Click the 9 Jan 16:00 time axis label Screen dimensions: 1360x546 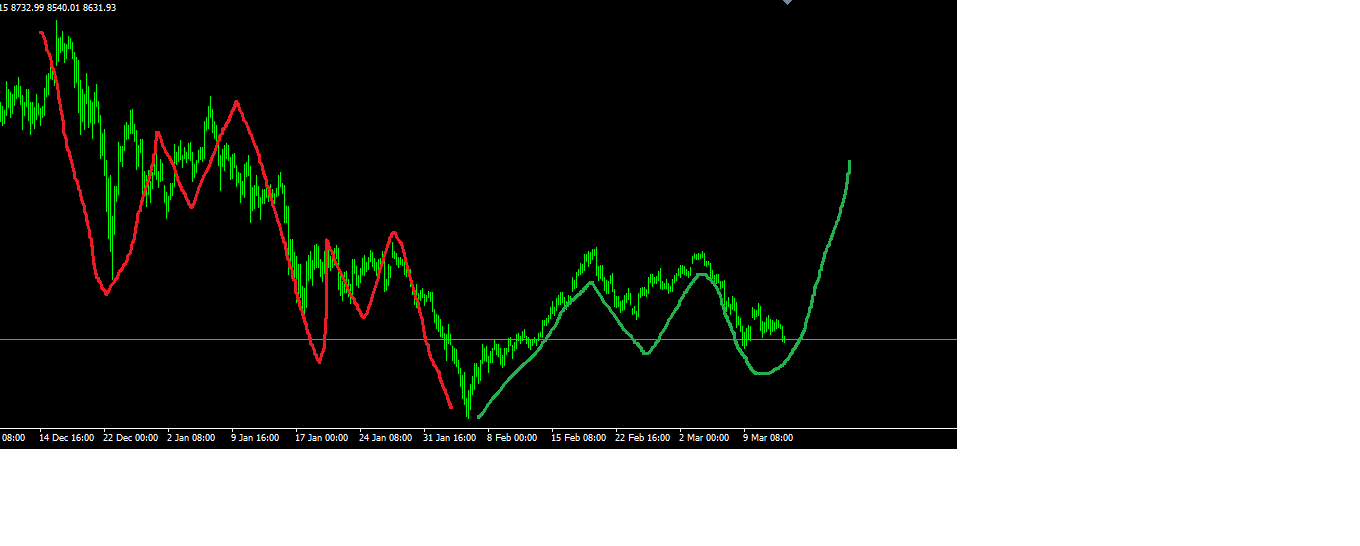[255, 438]
